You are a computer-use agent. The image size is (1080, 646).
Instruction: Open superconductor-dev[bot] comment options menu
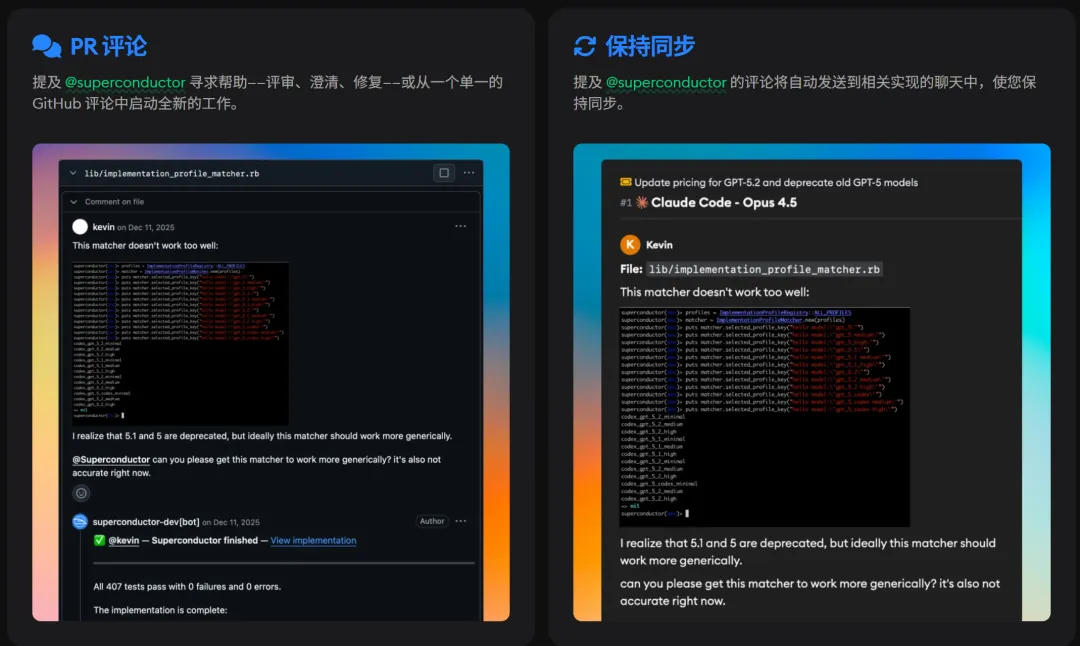(x=460, y=521)
